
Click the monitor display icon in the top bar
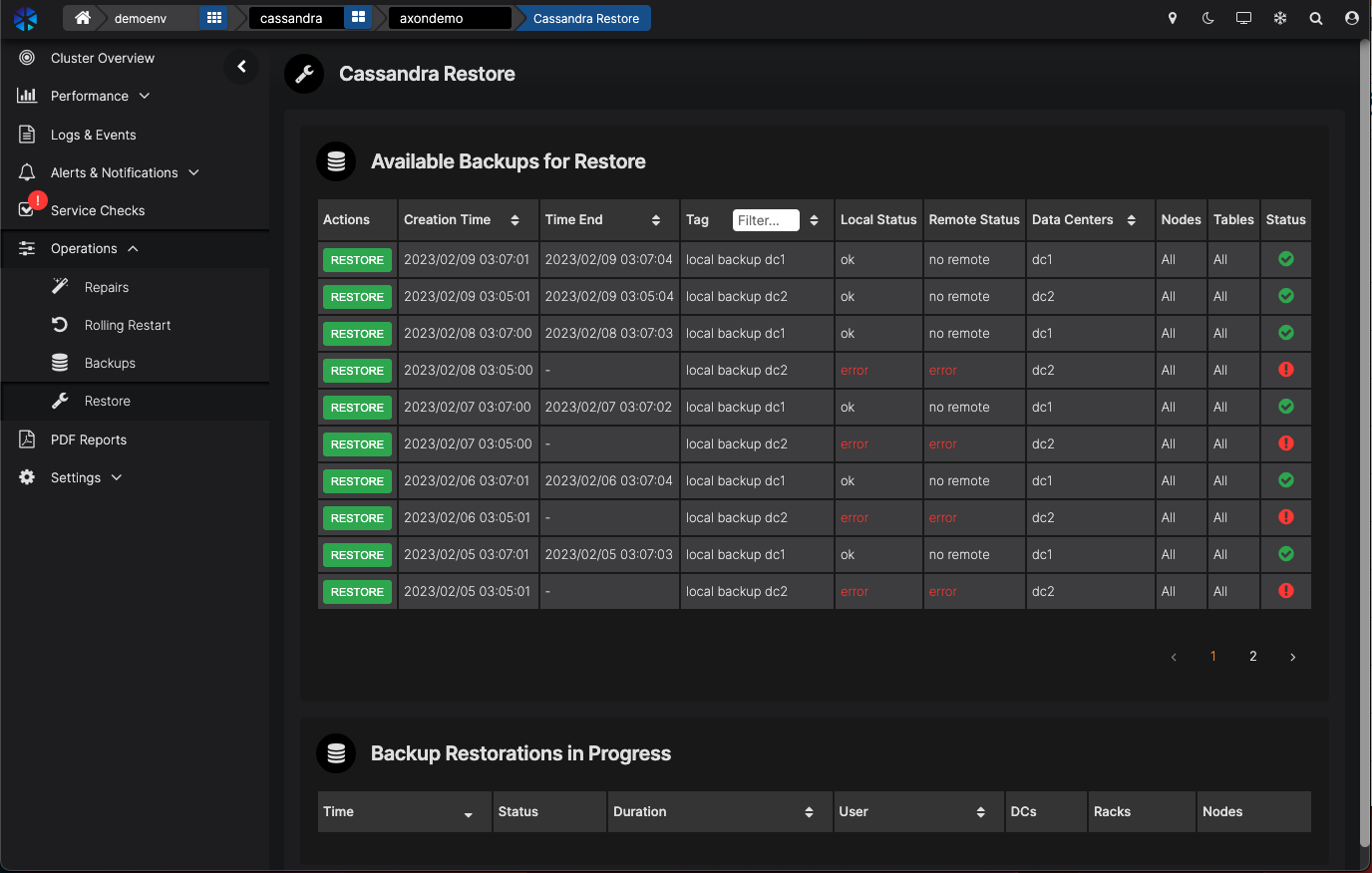point(1243,18)
